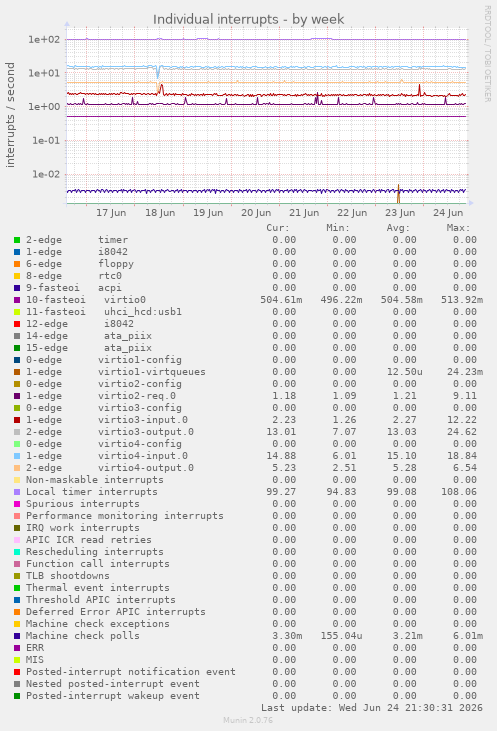Click the 20 Jun date on time axis
Viewport: 497px width, 731px height.
tap(256, 213)
